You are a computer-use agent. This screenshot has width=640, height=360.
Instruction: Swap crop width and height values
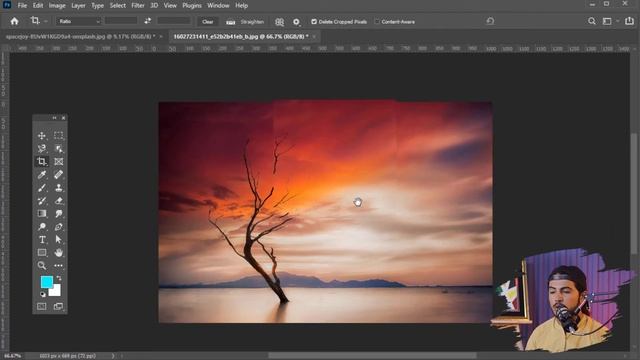tap(147, 21)
